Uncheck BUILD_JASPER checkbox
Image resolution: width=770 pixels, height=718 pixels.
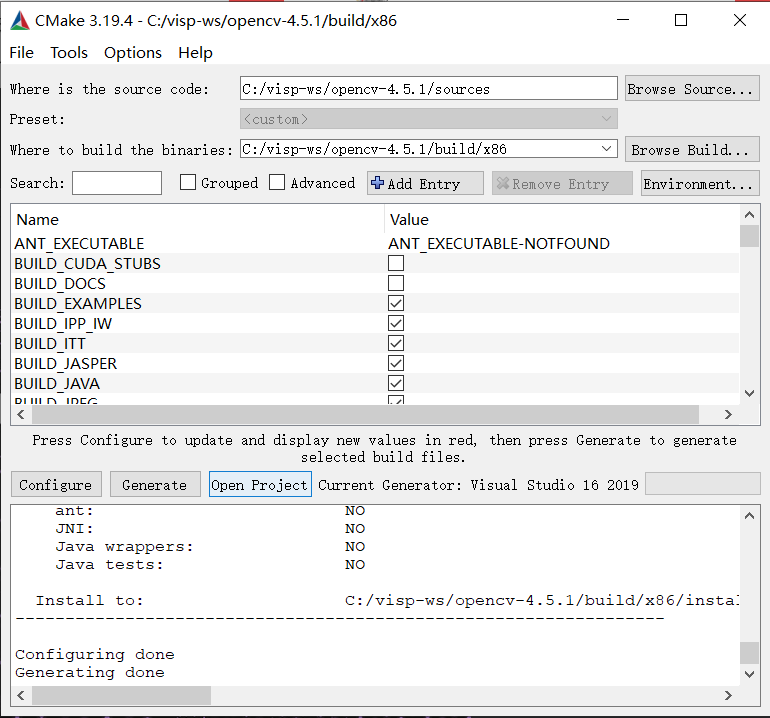396,363
